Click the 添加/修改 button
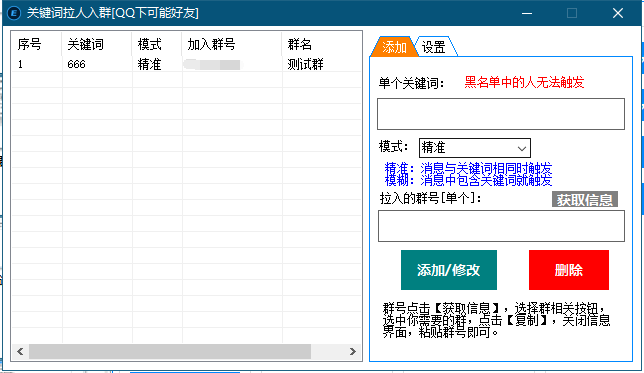 point(448,270)
